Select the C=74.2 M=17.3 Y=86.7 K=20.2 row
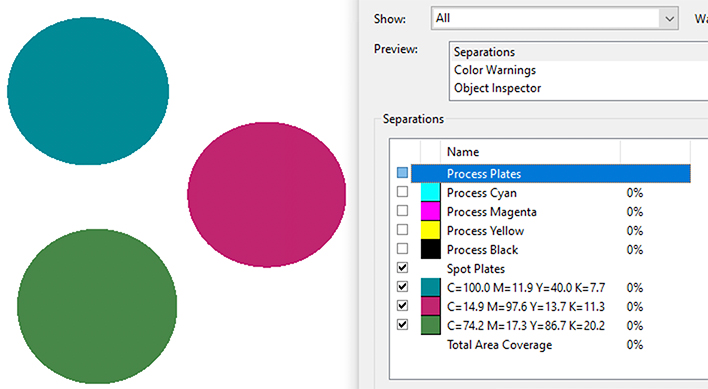 [526, 326]
